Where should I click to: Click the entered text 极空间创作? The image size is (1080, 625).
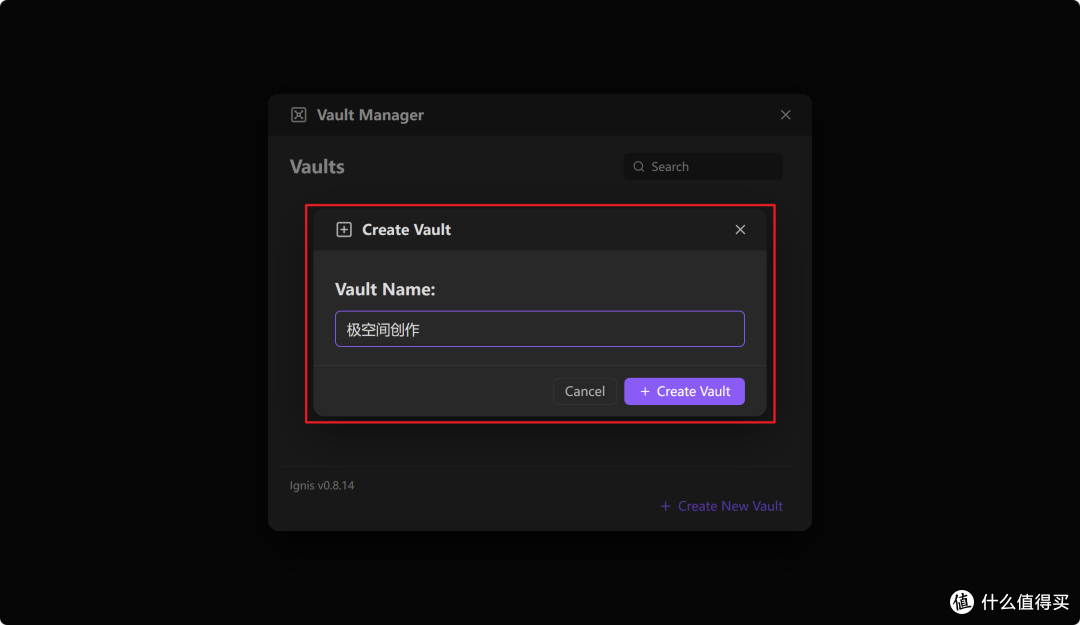[383, 330]
